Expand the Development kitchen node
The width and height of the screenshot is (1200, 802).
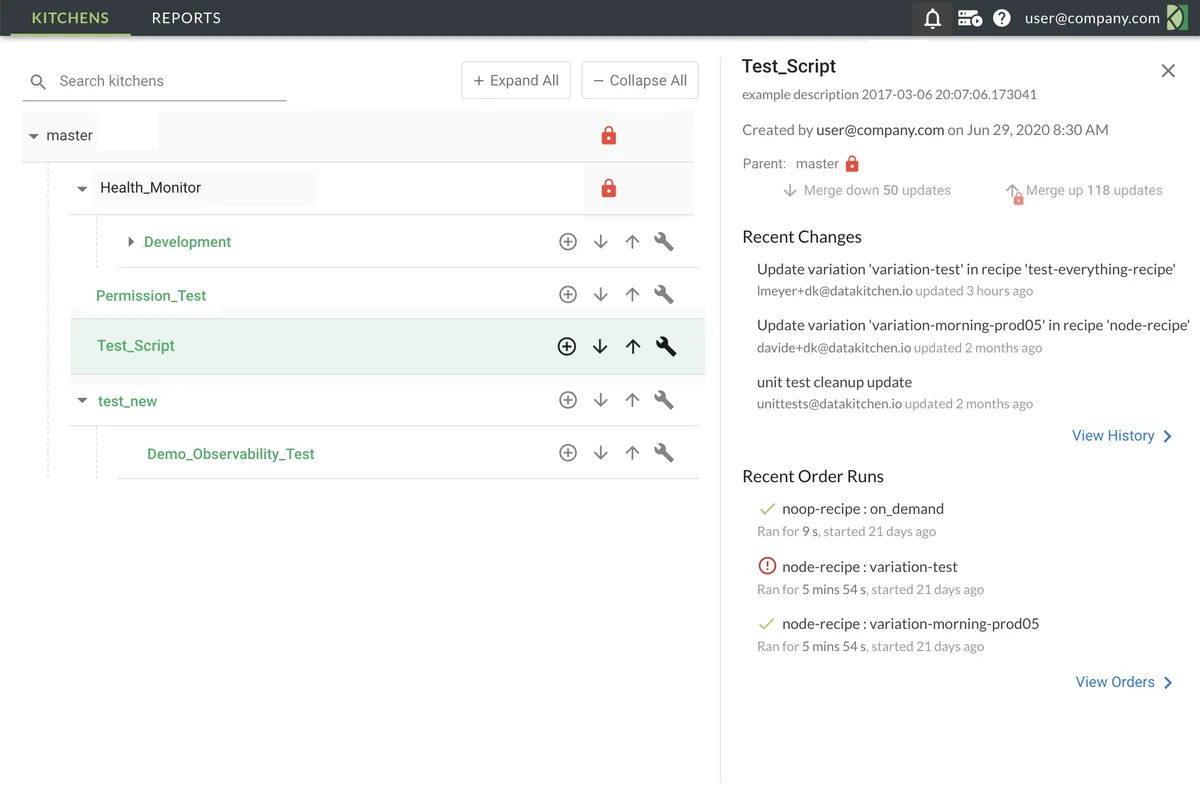coord(131,242)
